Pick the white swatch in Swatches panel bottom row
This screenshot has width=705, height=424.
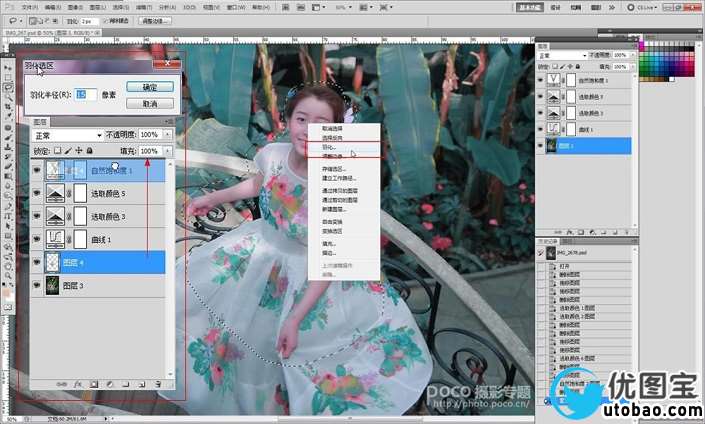(x=671, y=79)
